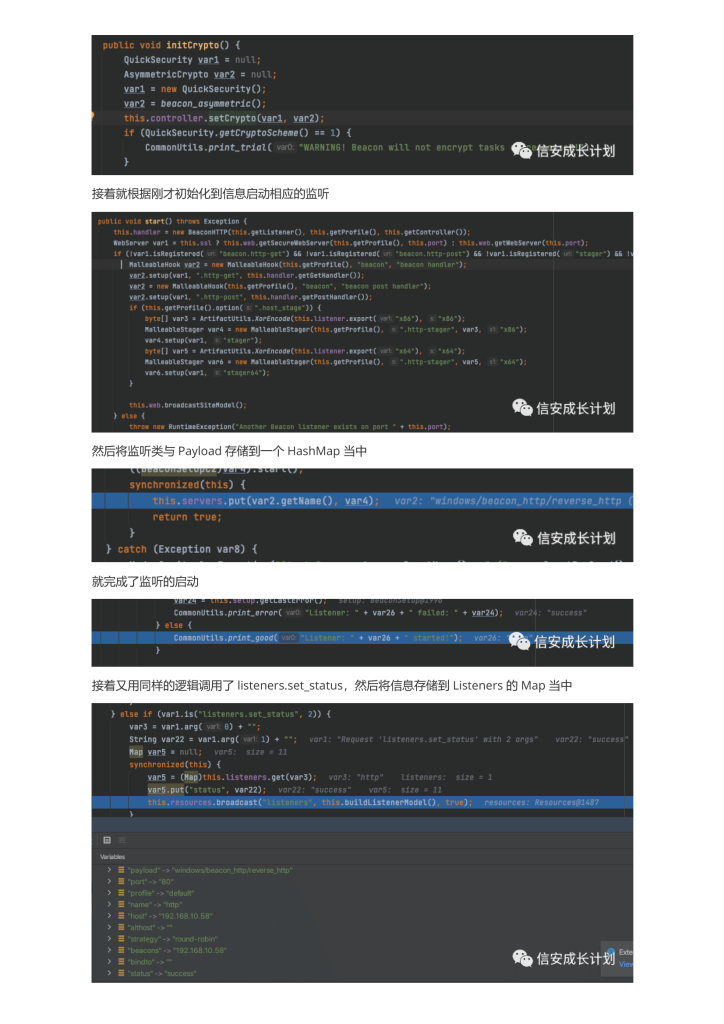Click the highlighted this.resources.broadcast line
Image resolution: width=724 pixels, height=1024 pixels.
(x=362, y=802)
